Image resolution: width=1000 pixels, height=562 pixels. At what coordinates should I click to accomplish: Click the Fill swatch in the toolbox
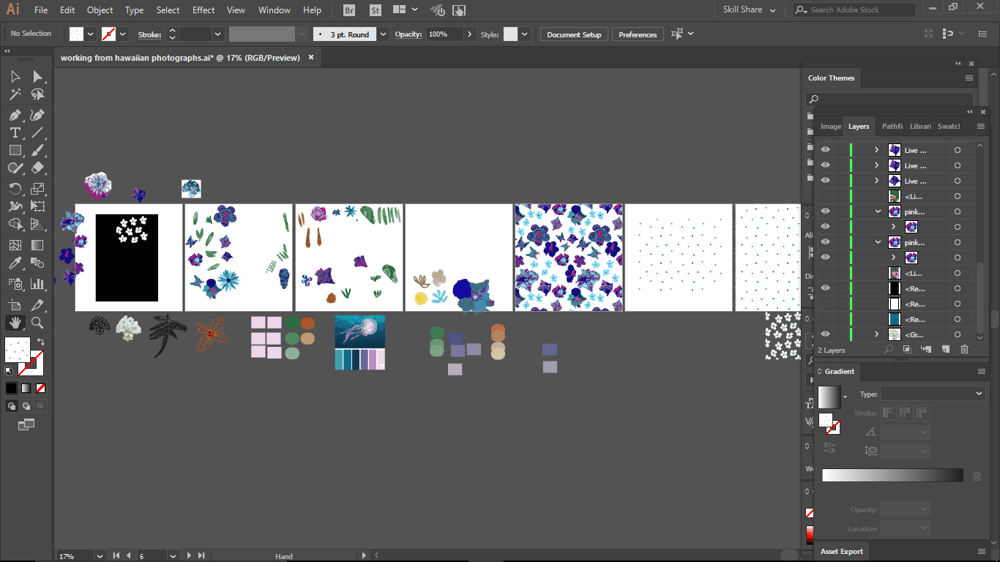click(17, 350)
